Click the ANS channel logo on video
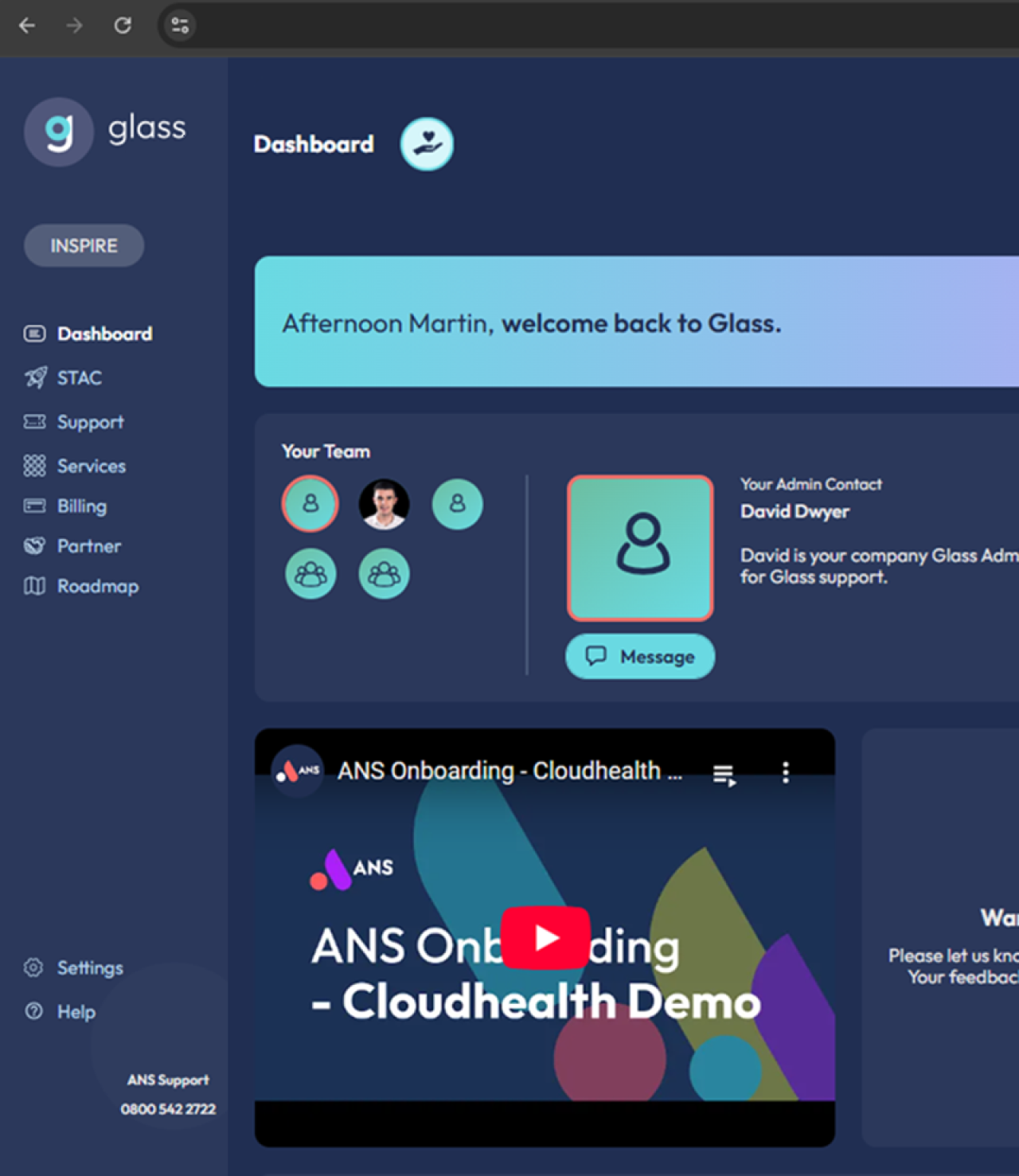This screenshot has height=1176, width=1019. pos(297,771)
